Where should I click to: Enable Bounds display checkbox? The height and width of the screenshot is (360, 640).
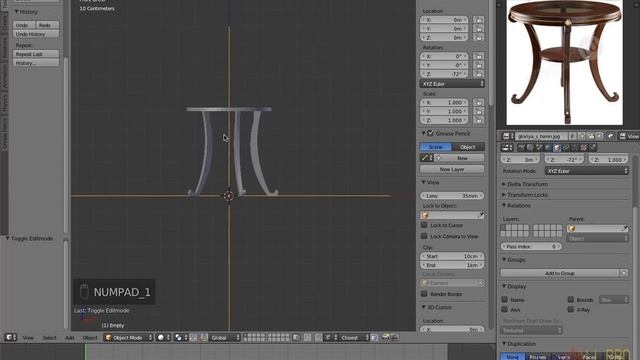[x=571, y=300]
